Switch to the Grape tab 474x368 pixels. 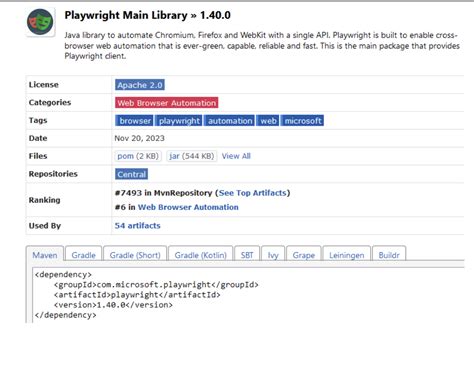[x=304, y=255]
